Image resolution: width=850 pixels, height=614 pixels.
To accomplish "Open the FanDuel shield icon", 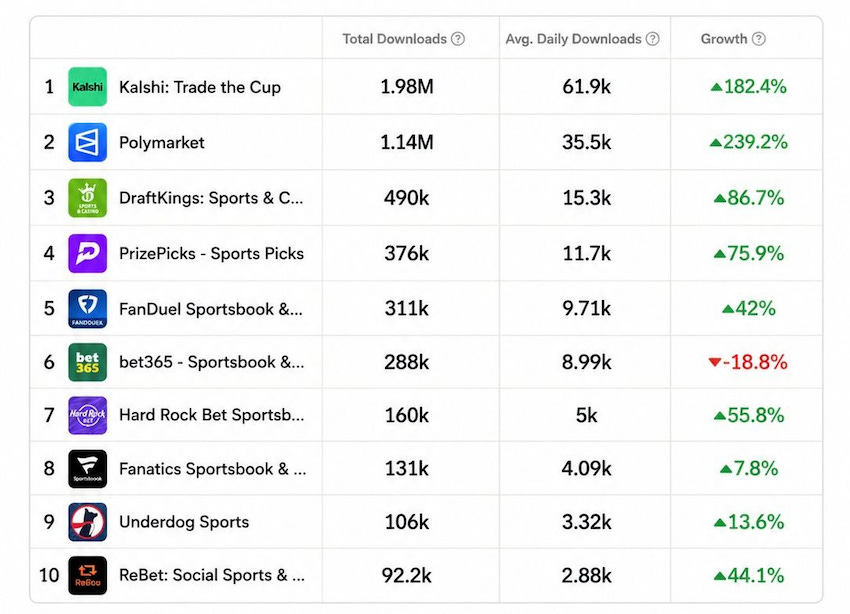I will pos(87,308).
